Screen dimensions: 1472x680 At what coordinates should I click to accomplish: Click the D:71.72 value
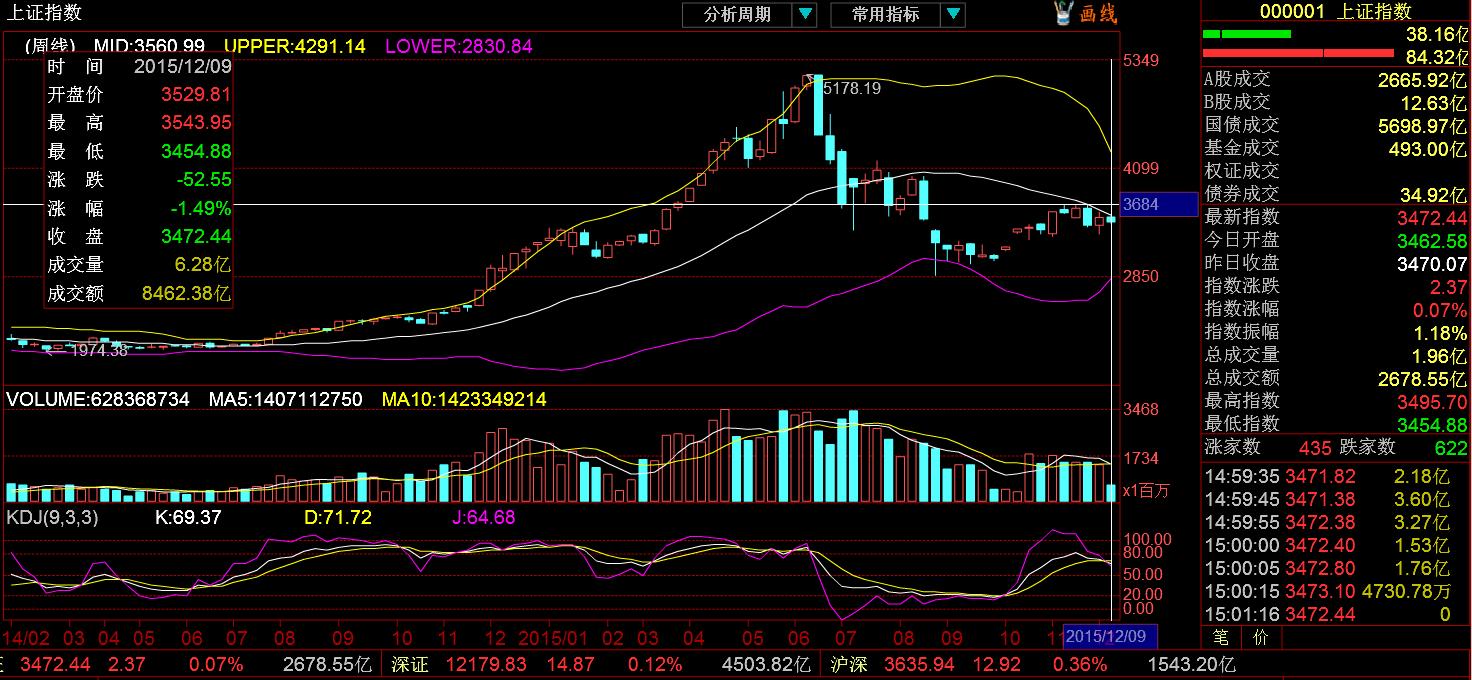(338, 517)
